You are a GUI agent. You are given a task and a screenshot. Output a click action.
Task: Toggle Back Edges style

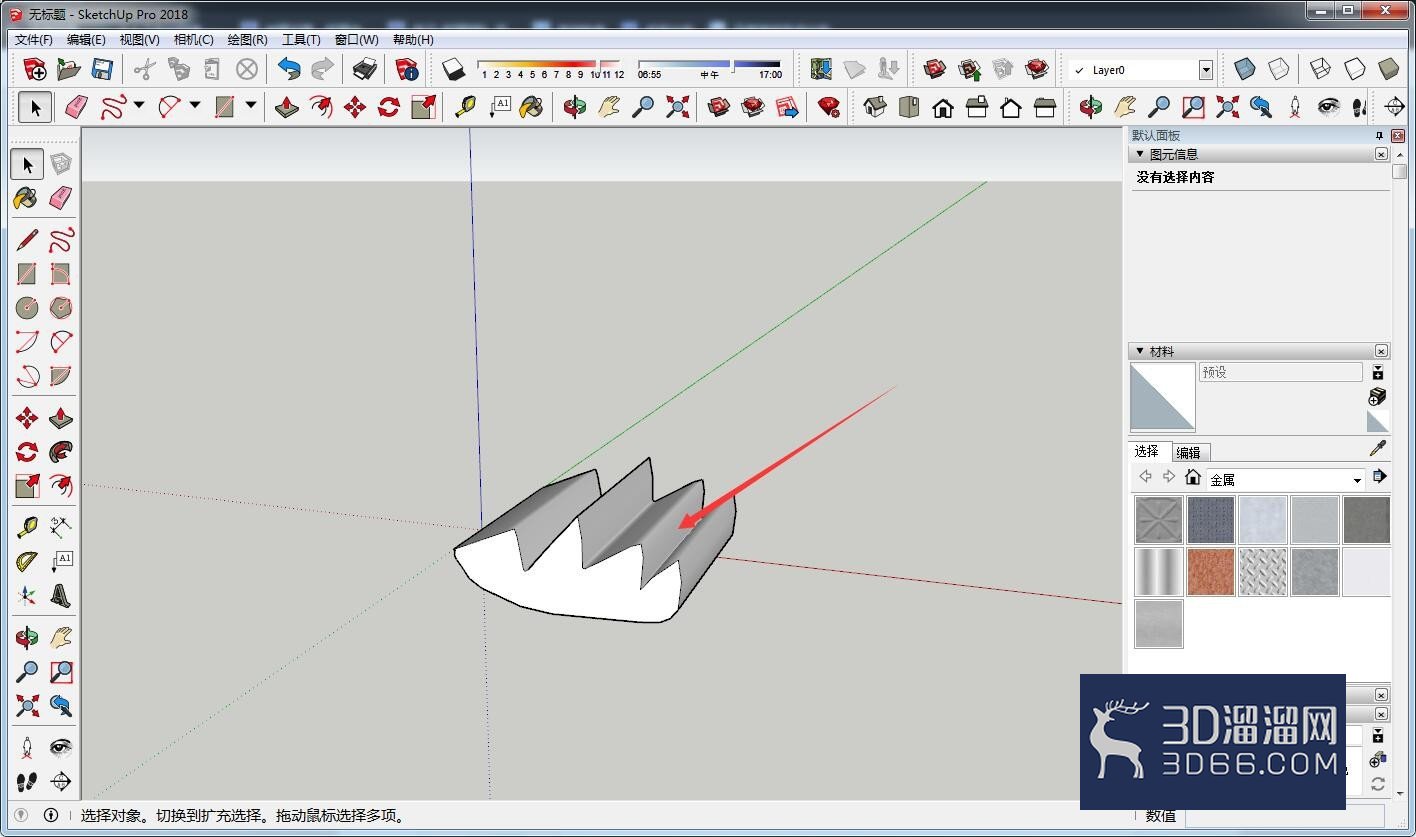pos(1279,68)
